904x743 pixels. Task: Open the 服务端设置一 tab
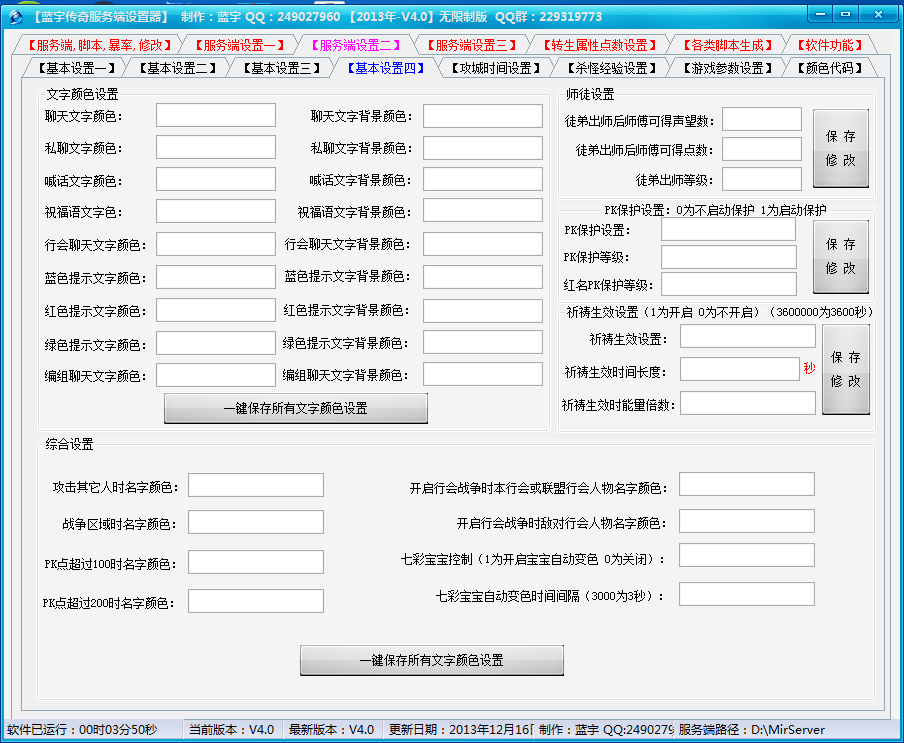(x=240, y=45)
